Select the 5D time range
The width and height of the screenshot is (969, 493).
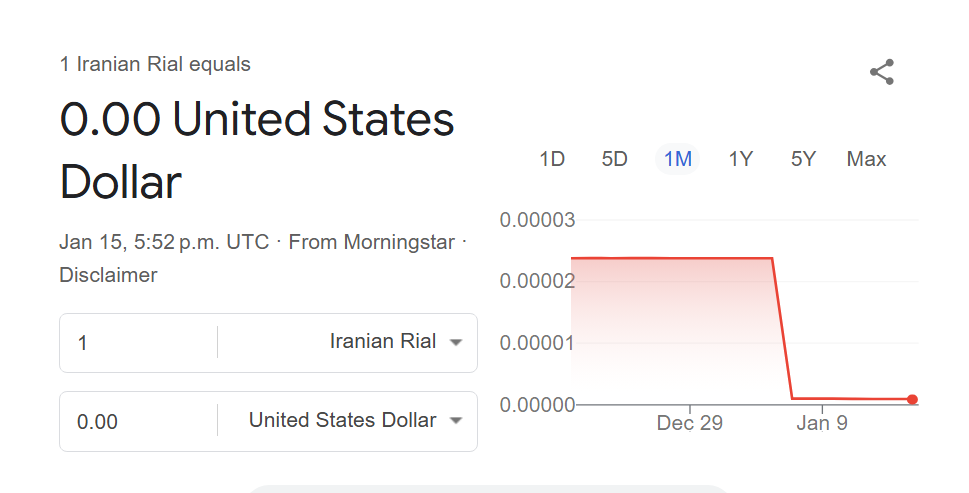point(614,159)
